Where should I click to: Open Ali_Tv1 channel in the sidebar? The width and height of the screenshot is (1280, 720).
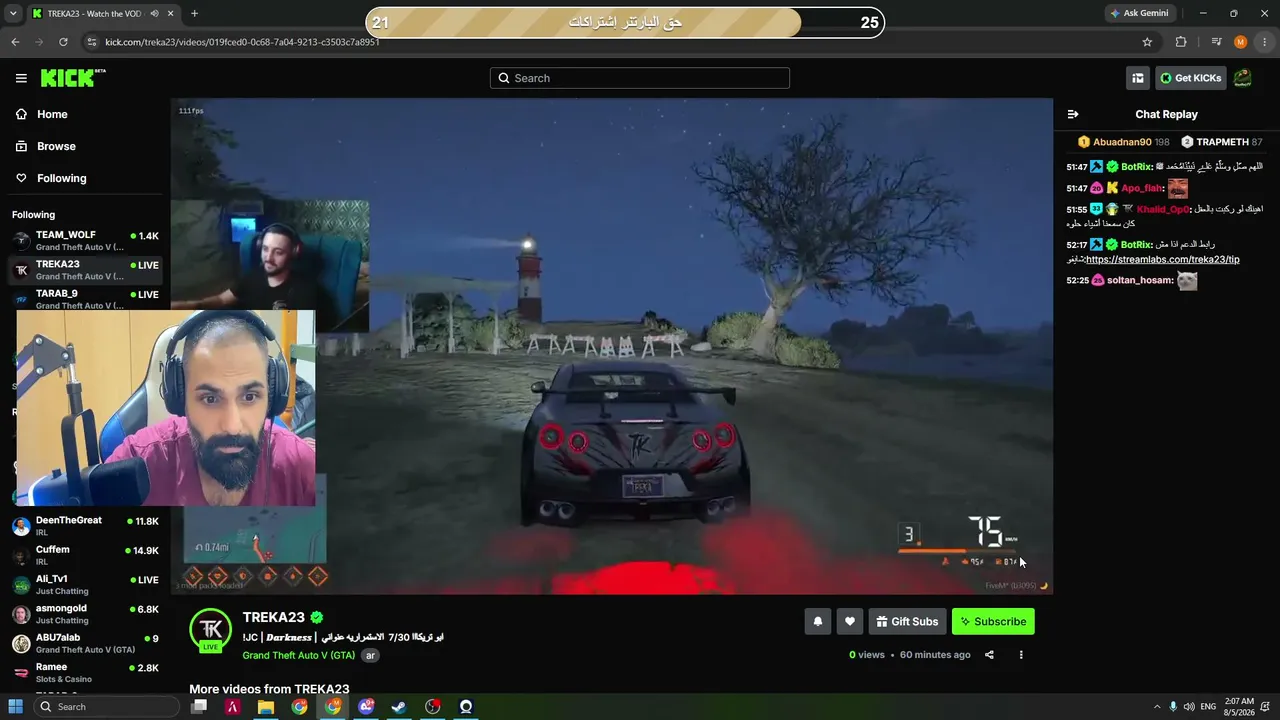point(85,584)
